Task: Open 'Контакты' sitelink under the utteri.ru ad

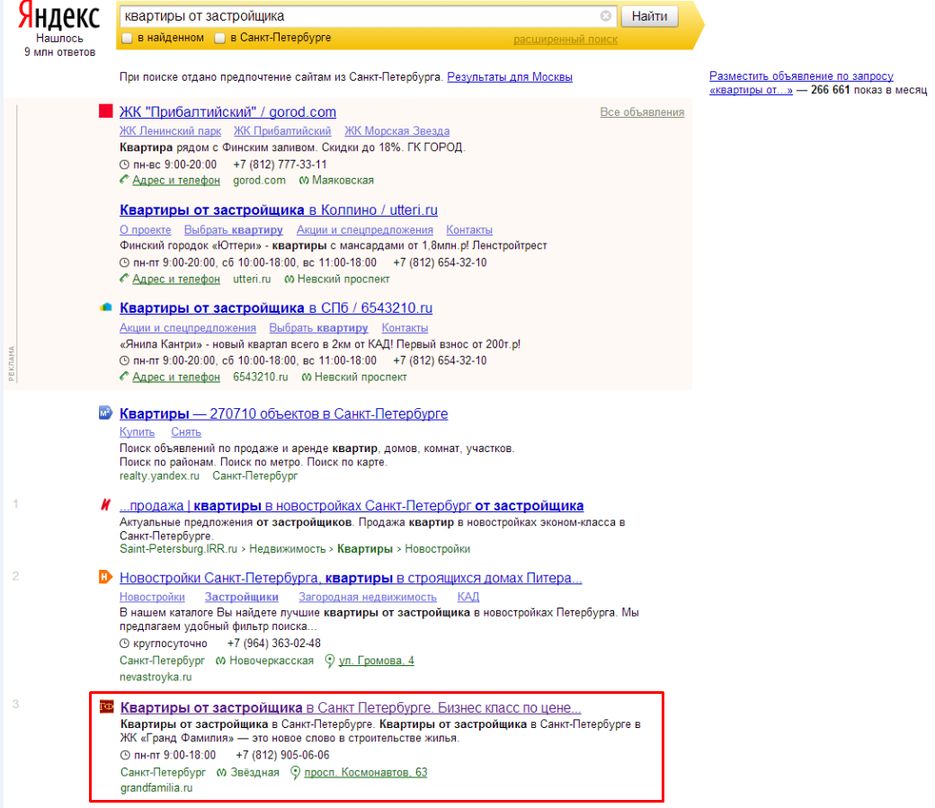Action: coord(469,230)
